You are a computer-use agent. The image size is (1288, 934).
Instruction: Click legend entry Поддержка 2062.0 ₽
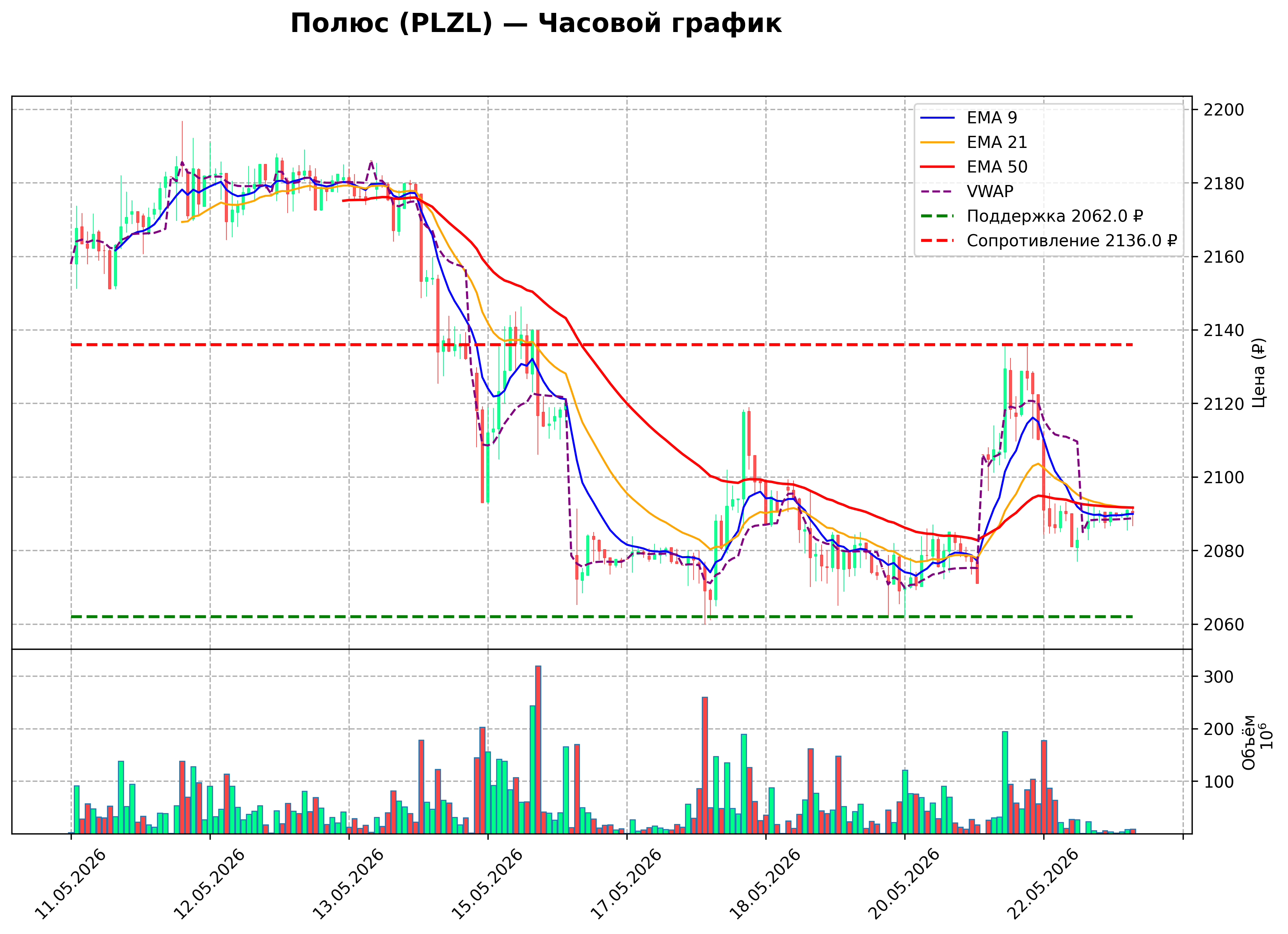click(1055, 216)
